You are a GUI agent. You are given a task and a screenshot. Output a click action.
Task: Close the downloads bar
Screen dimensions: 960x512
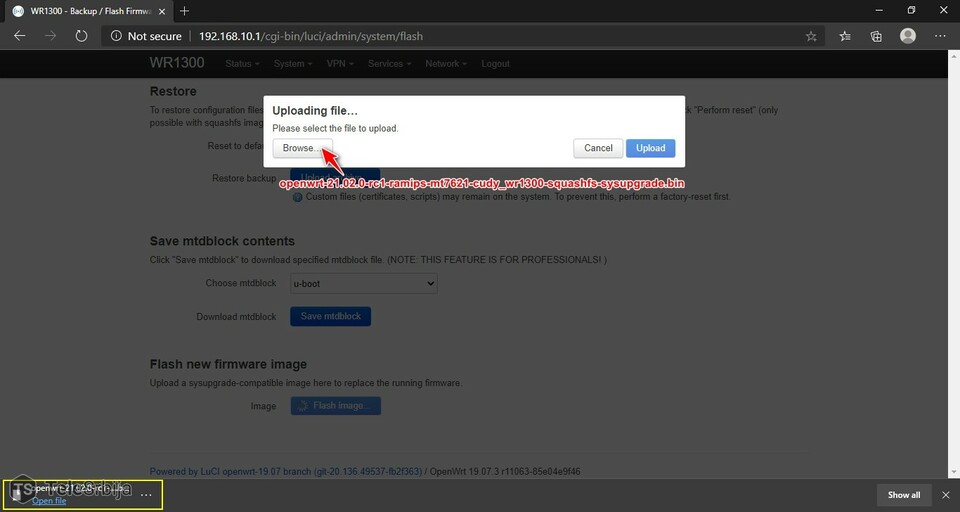[x=946, y=495]
